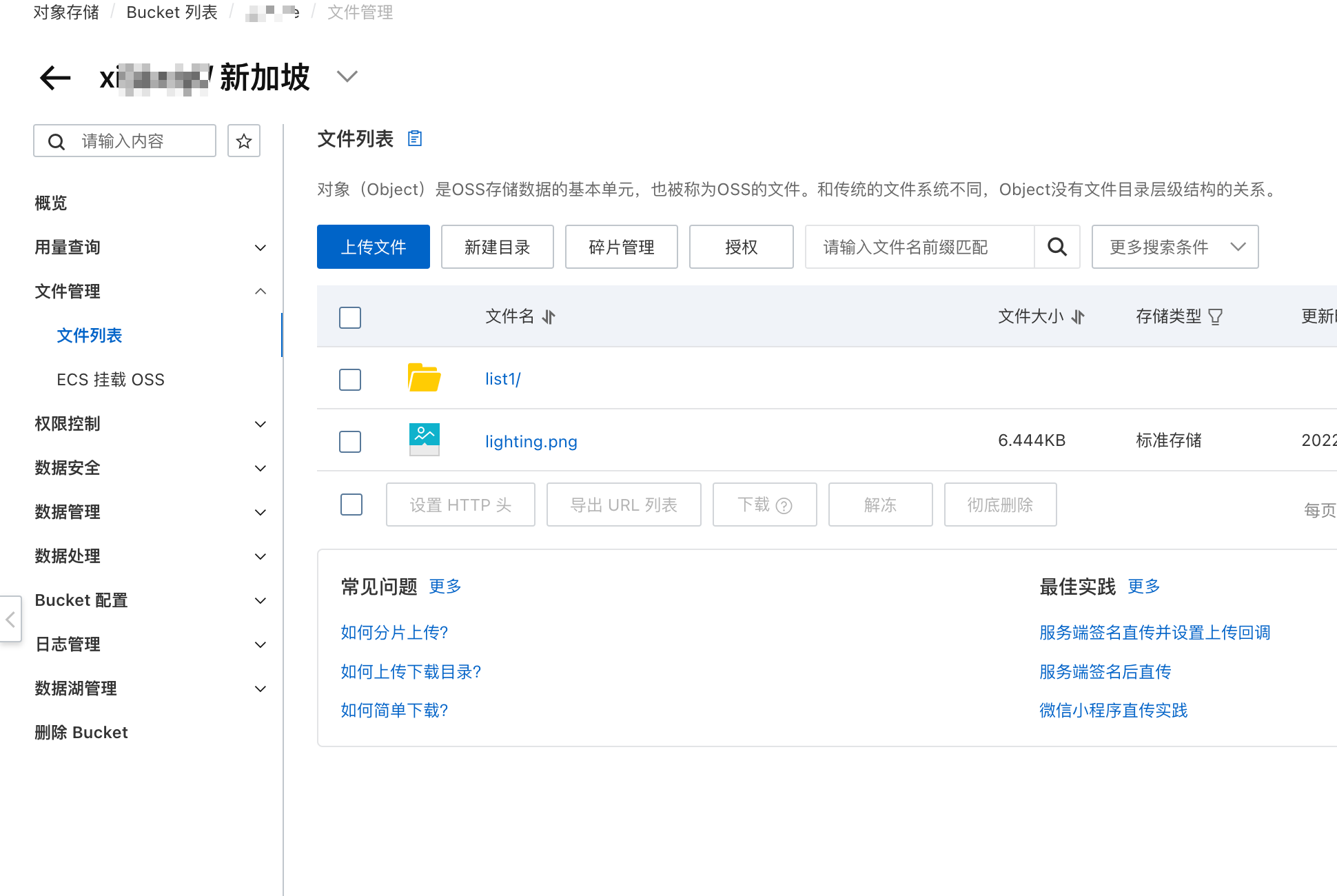Select ECS 挂载 OSS in sidebar
1337x896 pixels.
point(110,380)
